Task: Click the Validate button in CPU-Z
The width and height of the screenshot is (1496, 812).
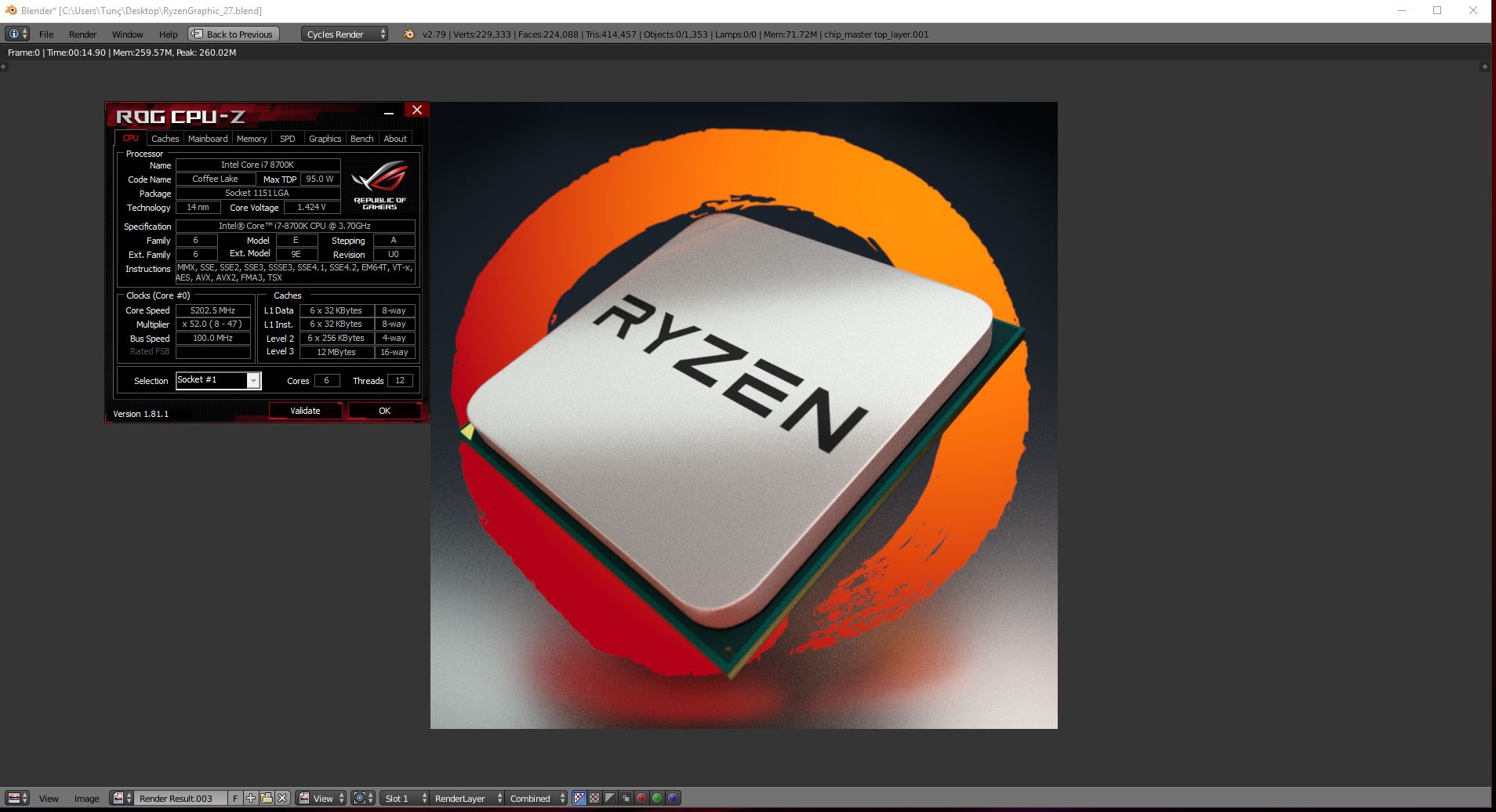Action: [305, 411]
